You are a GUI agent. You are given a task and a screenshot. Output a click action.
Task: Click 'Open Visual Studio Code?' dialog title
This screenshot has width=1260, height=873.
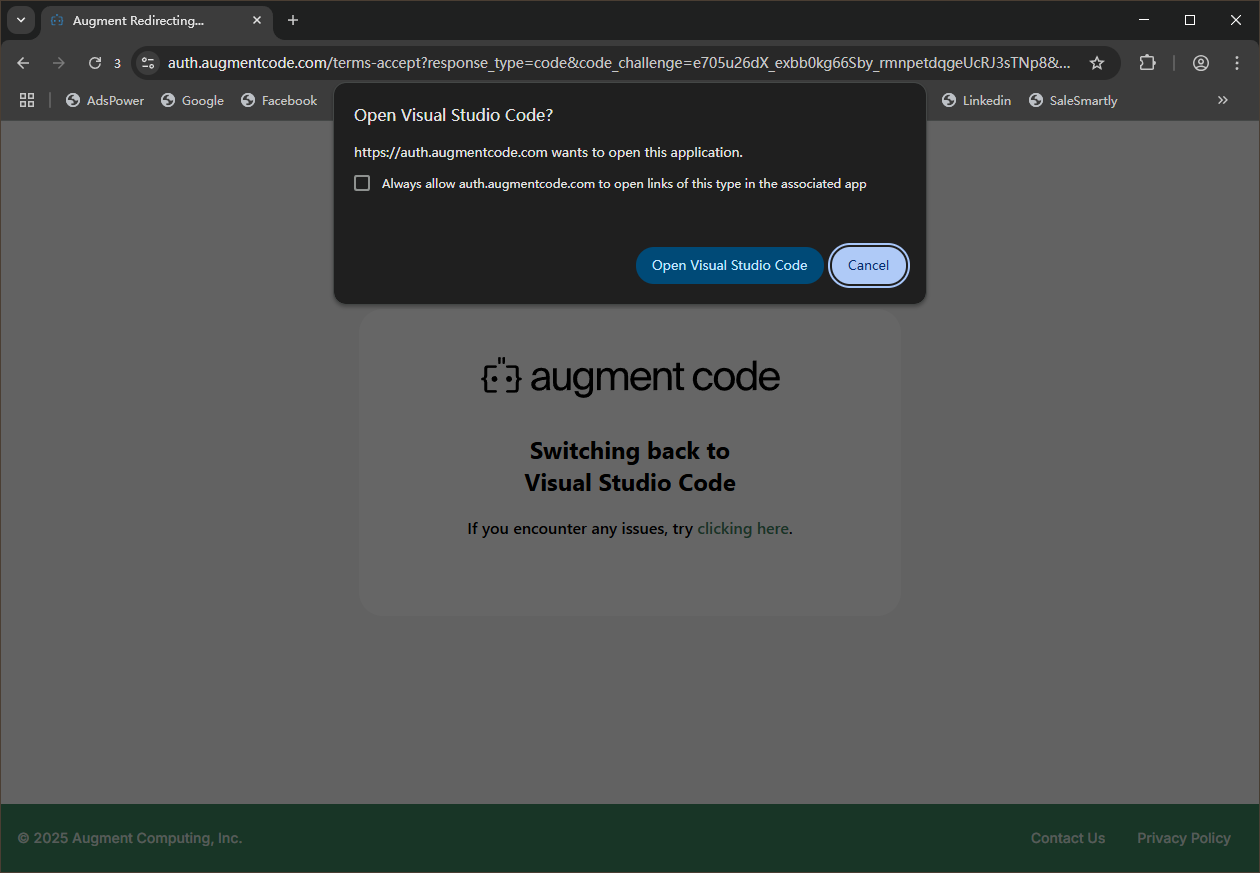pyautogui.click(x=454, y=115)
